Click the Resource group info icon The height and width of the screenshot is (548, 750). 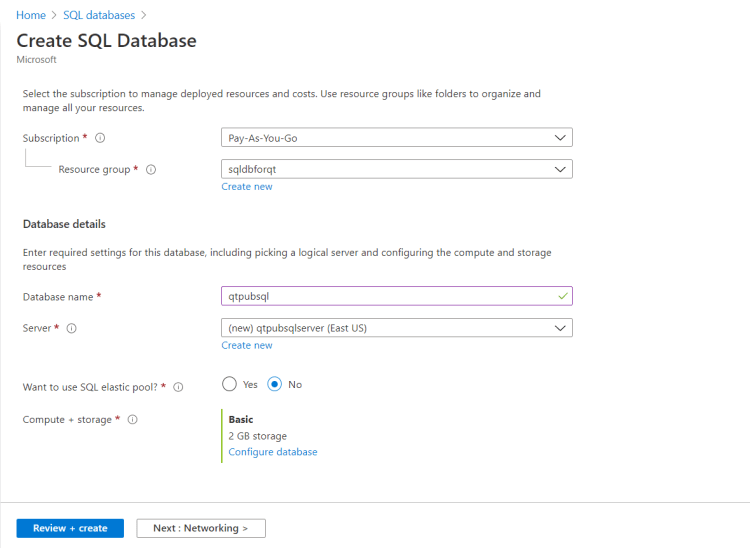(151, 170)
